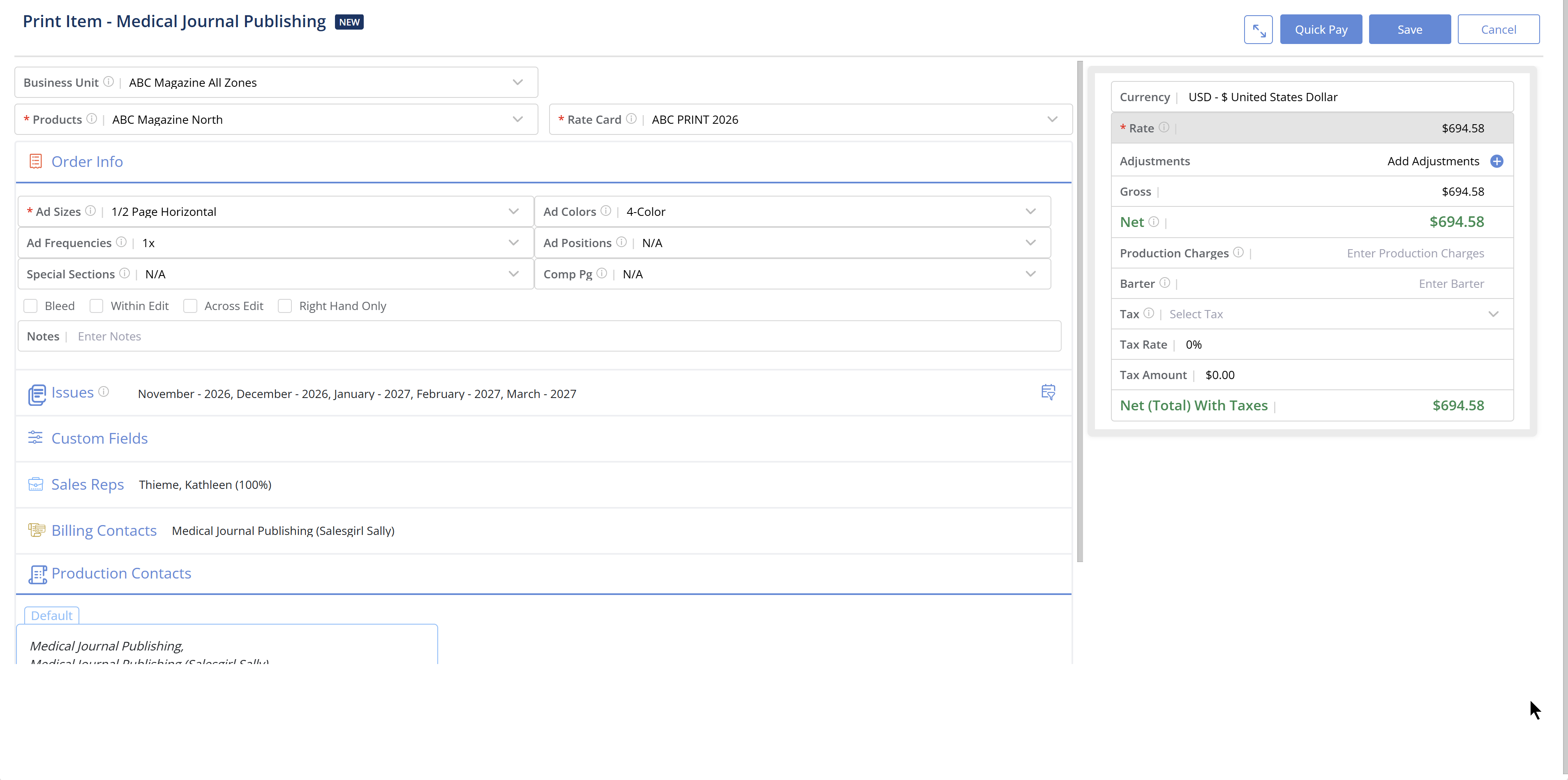This screenshot has width=1568, height=780.
Task: Open the Products dropdown
Action: 517,119
